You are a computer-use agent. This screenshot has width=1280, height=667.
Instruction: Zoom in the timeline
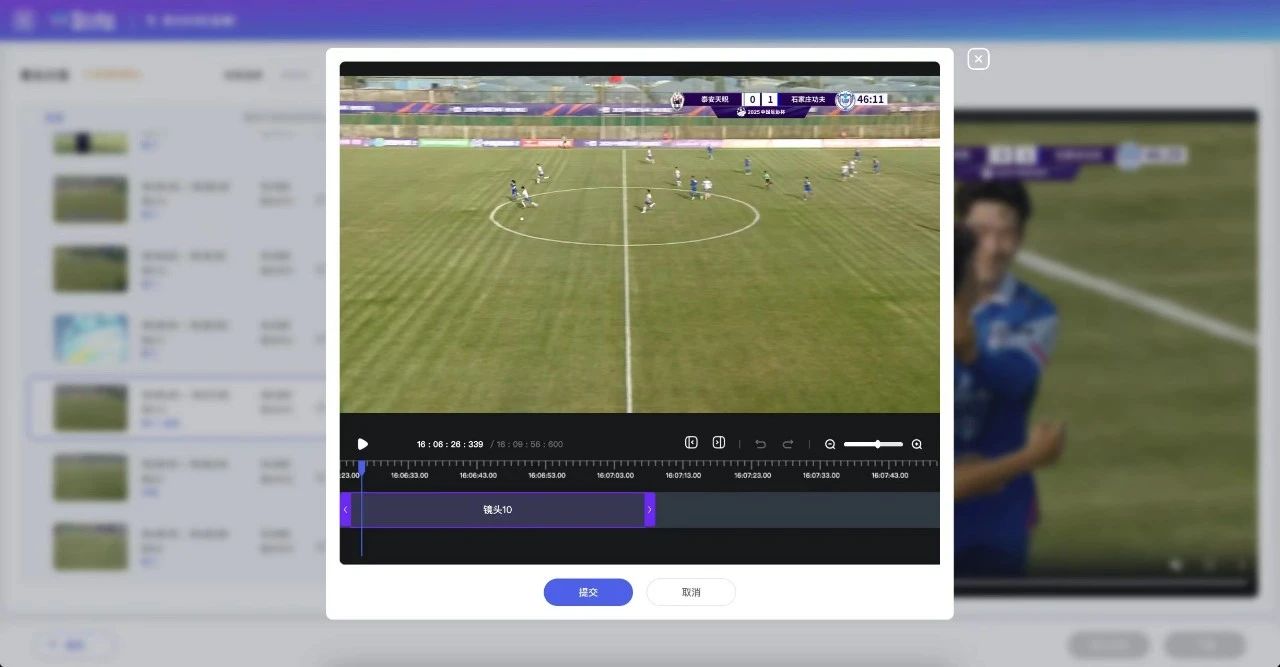tap(917, 444)
